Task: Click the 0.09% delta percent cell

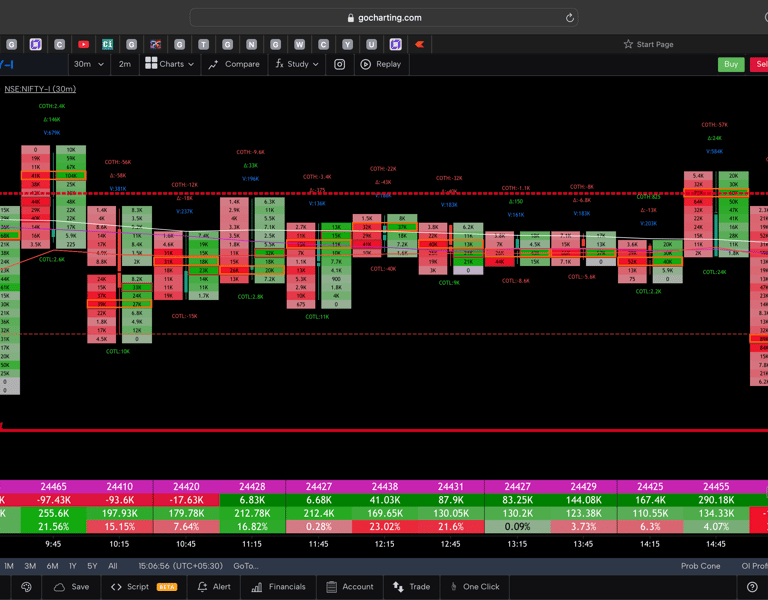Action: pyautogui.click(x=517, y=527)
